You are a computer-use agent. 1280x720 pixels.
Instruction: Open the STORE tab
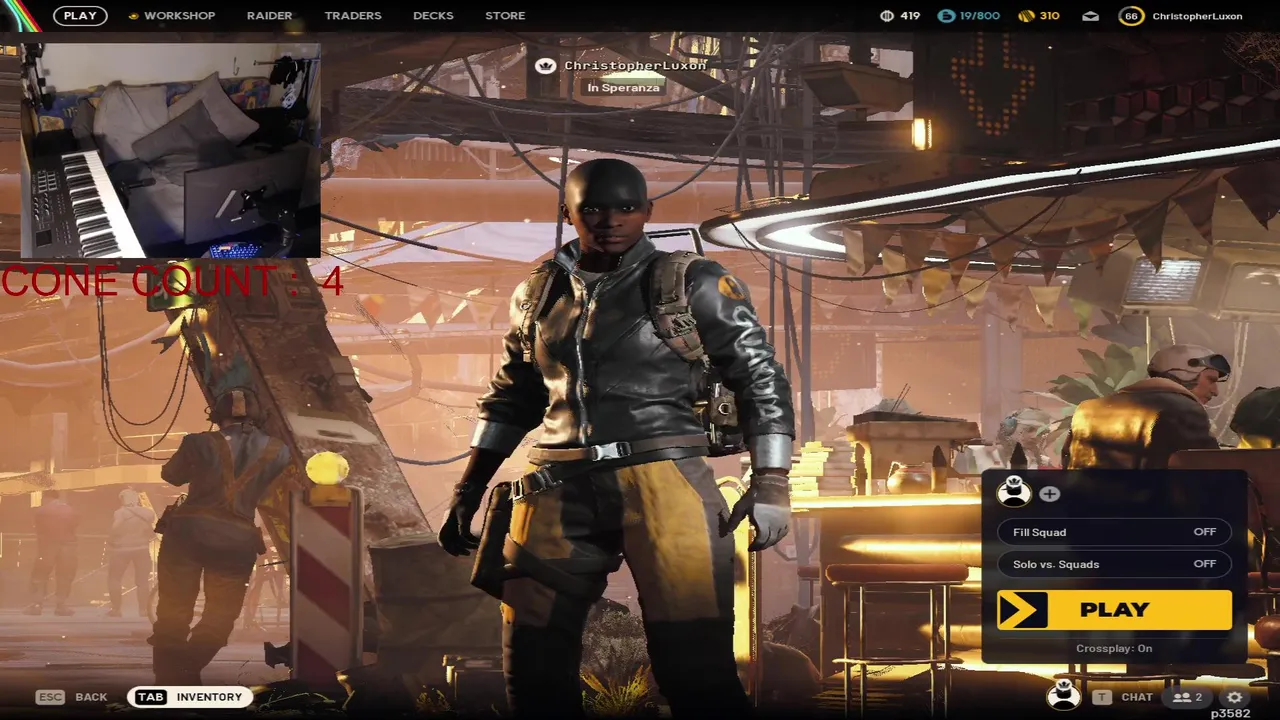(505, 16)
